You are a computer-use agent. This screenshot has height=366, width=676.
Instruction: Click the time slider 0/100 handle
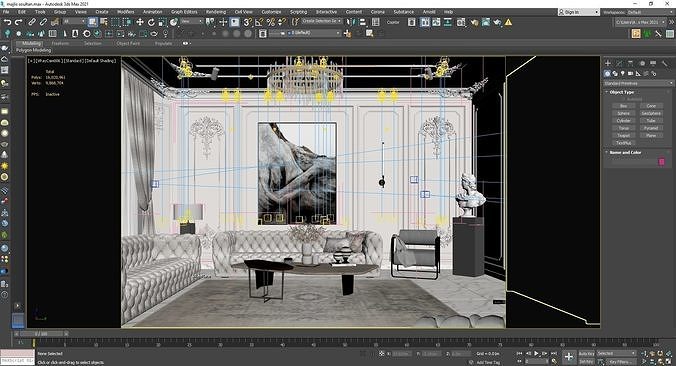click(41, 333)
